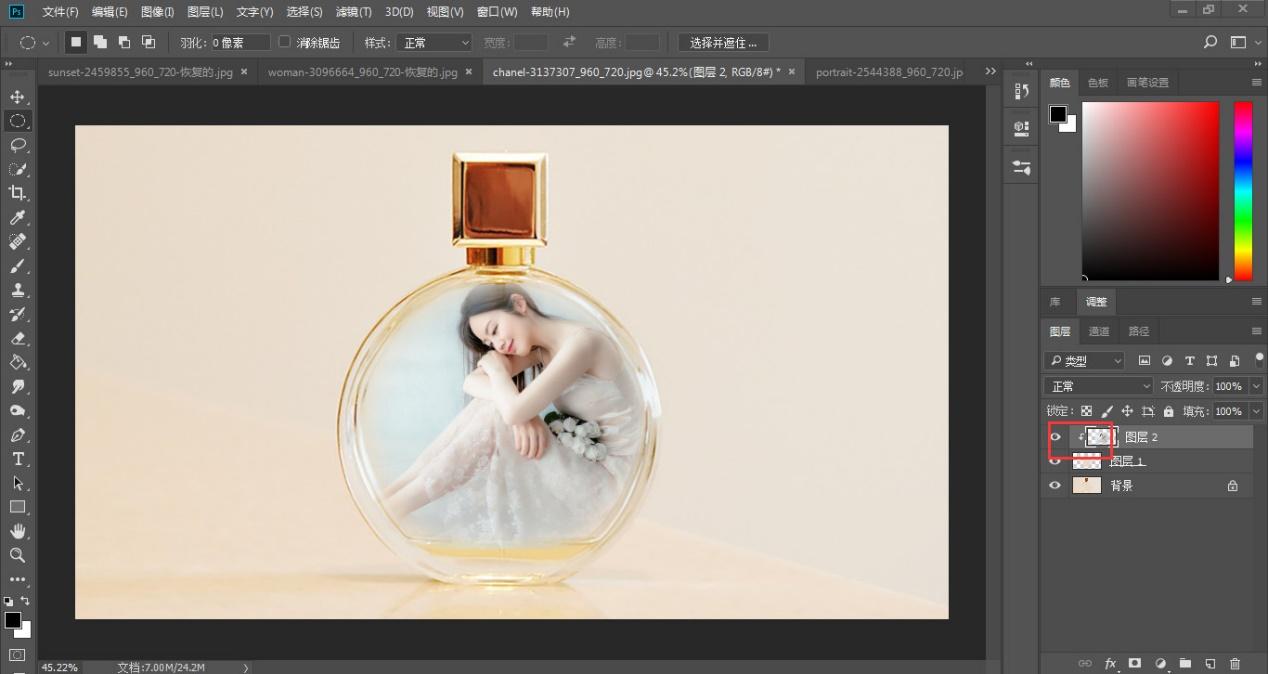Select the Hand tool
This screenshot has height=674, width=1268.
point(17,531)
